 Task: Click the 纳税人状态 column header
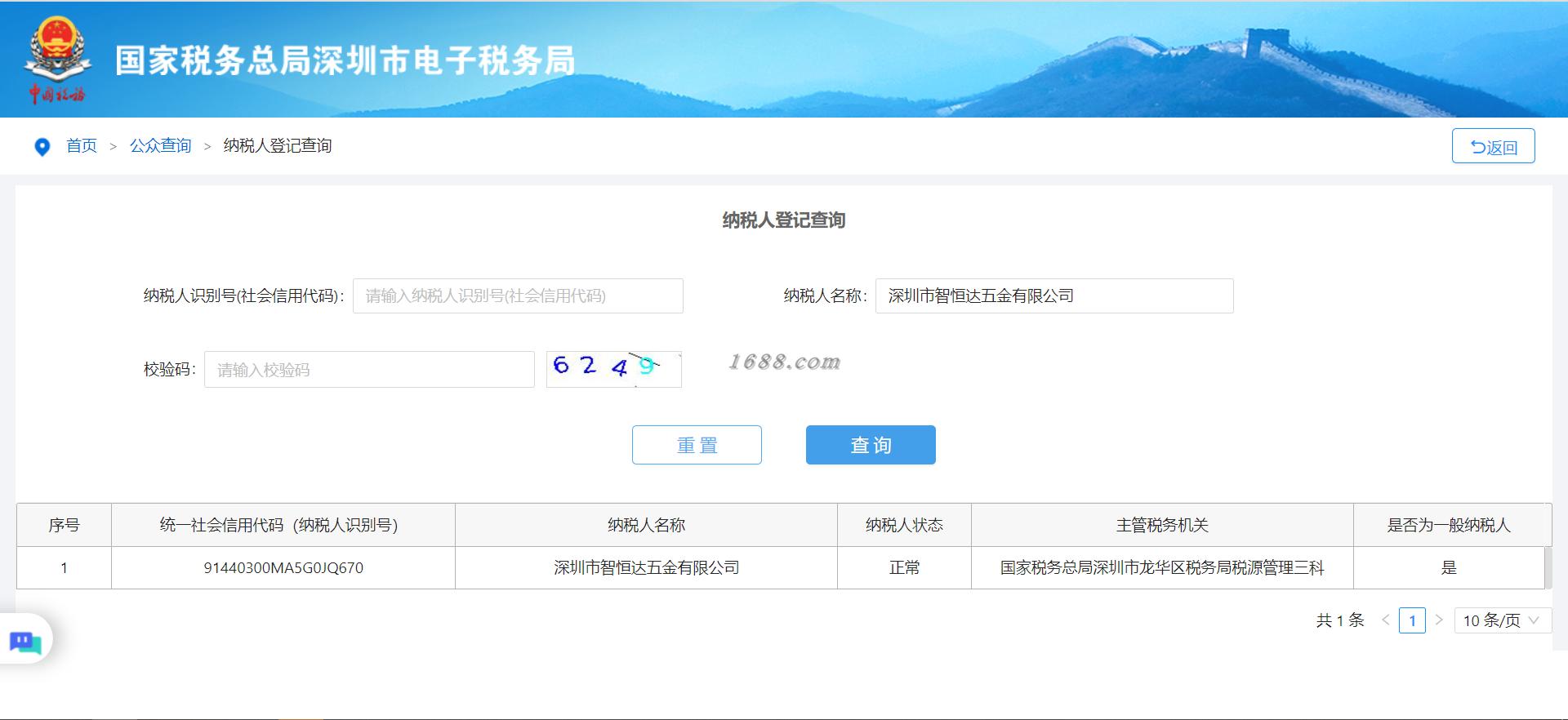click(x=904, y=525)
